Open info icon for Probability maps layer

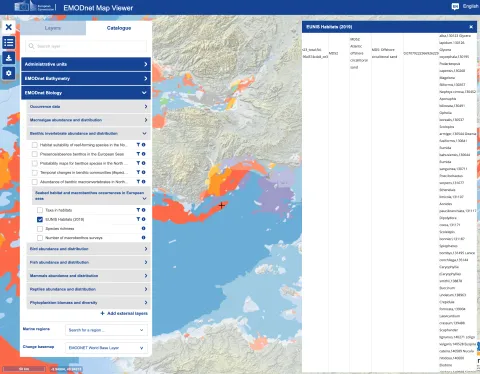tap(144, 163)
